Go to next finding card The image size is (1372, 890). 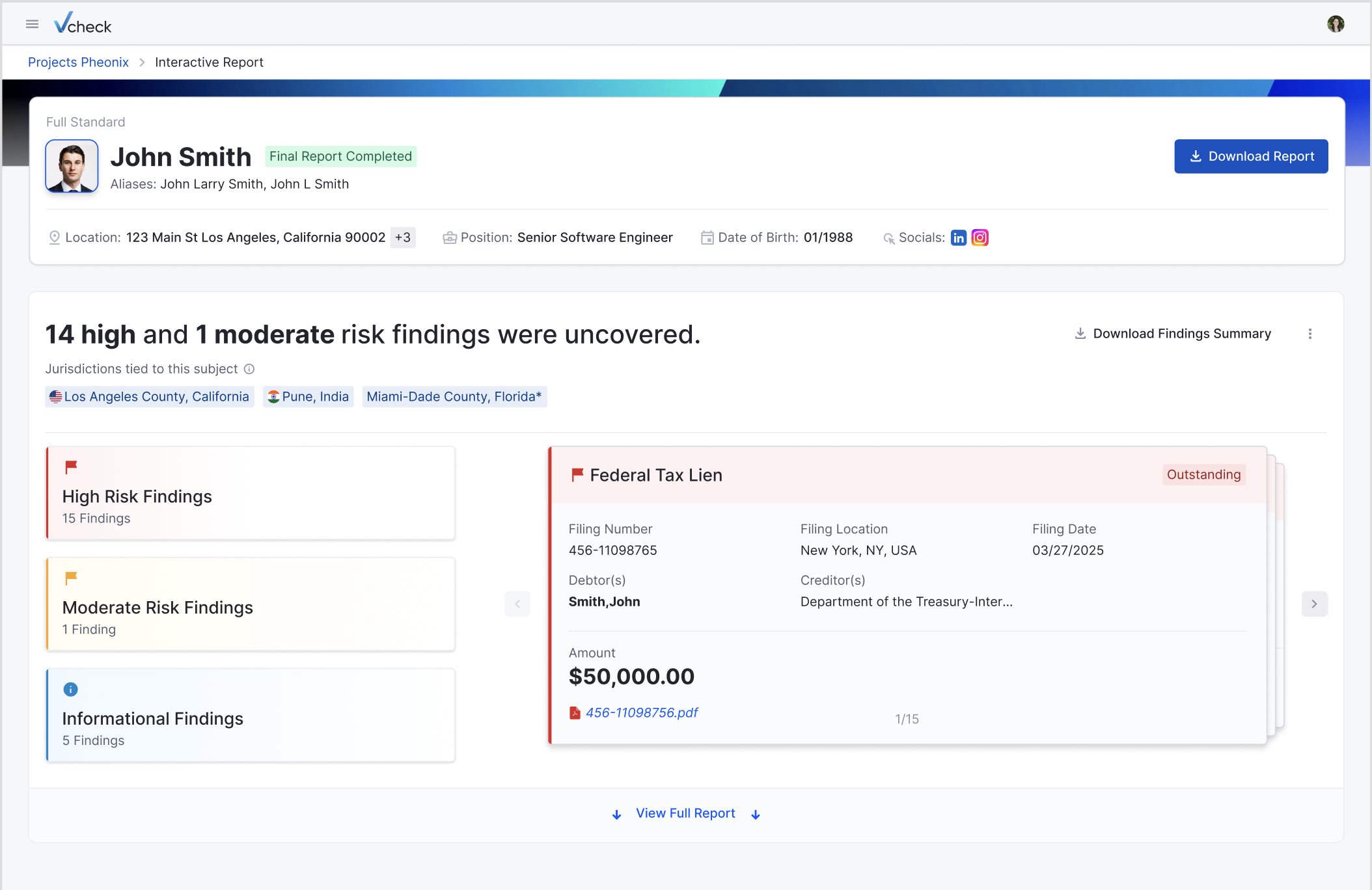tap(1314, 604)
